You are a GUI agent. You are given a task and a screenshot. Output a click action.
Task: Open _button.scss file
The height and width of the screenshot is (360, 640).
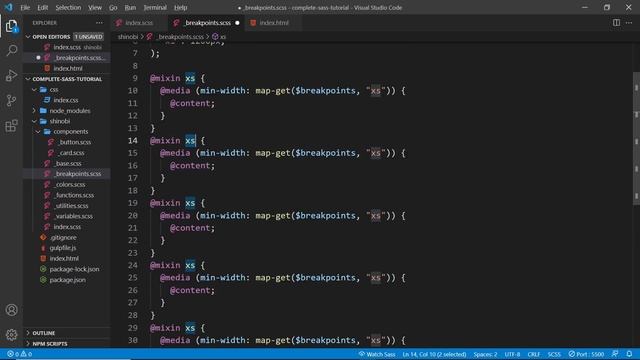tap(67, 142)
